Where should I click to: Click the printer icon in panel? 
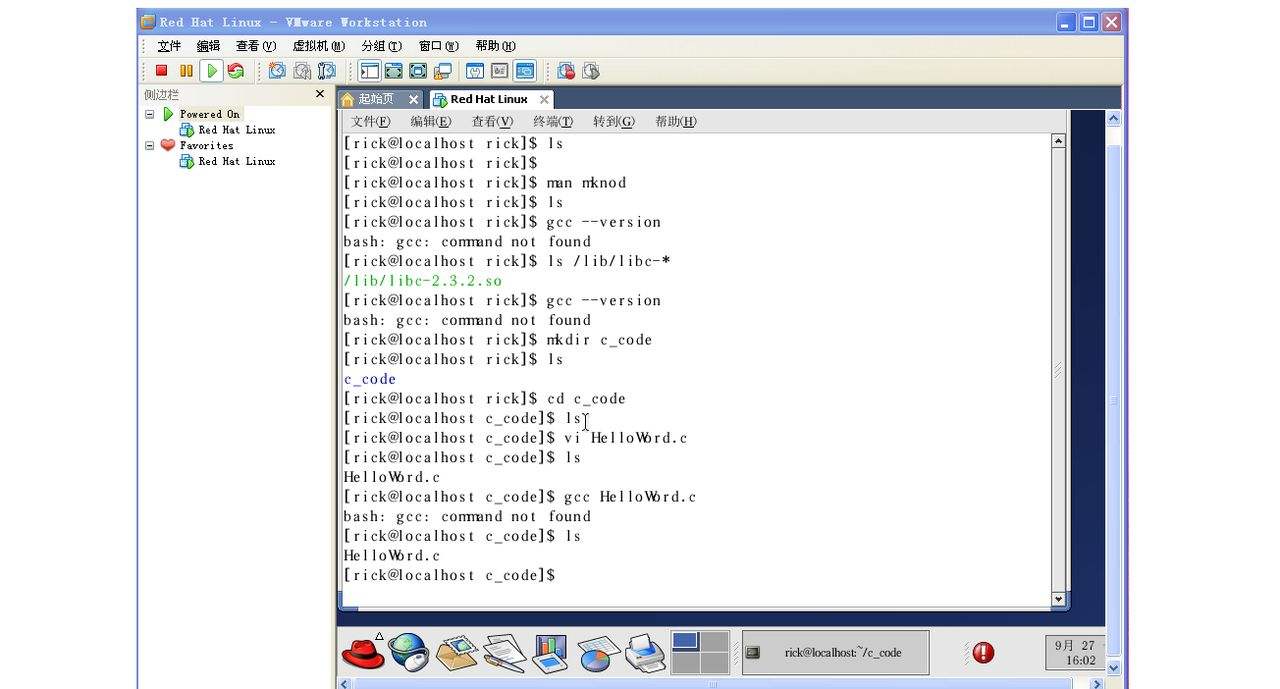point(645,653)
